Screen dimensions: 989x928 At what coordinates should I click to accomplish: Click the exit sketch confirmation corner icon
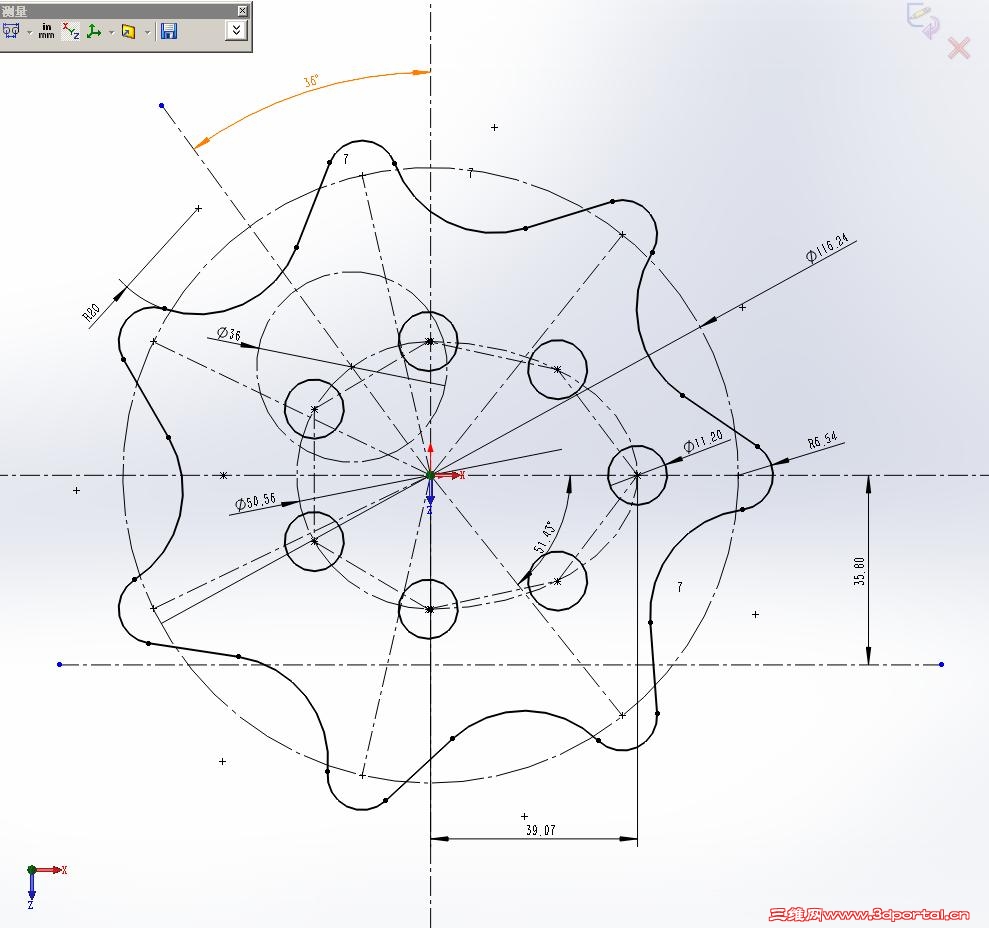click(922, 21)
